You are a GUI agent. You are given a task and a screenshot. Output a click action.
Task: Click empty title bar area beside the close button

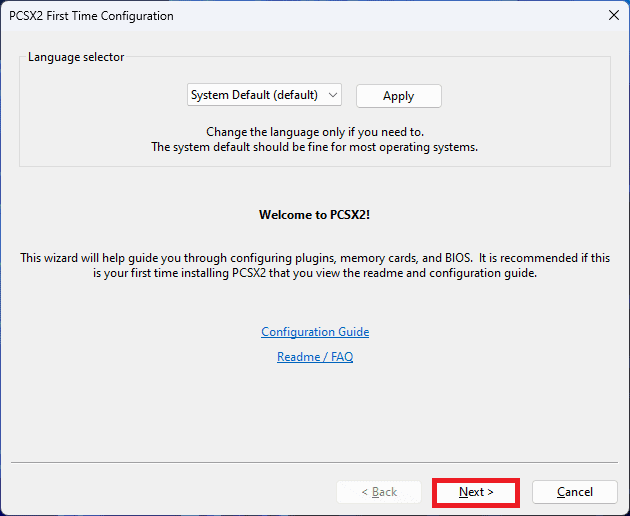click(450, 16)
